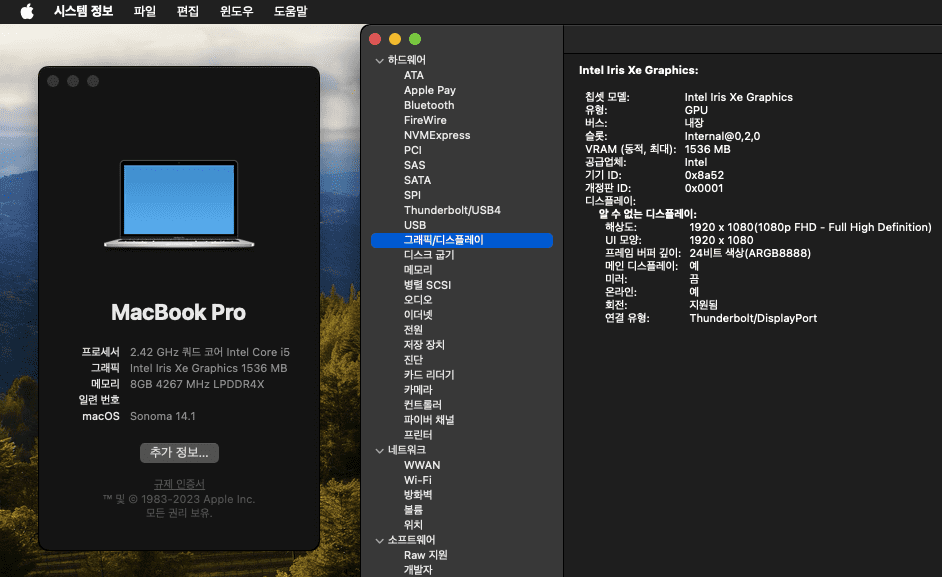Select ATA in the hardware list

[414, 75]
